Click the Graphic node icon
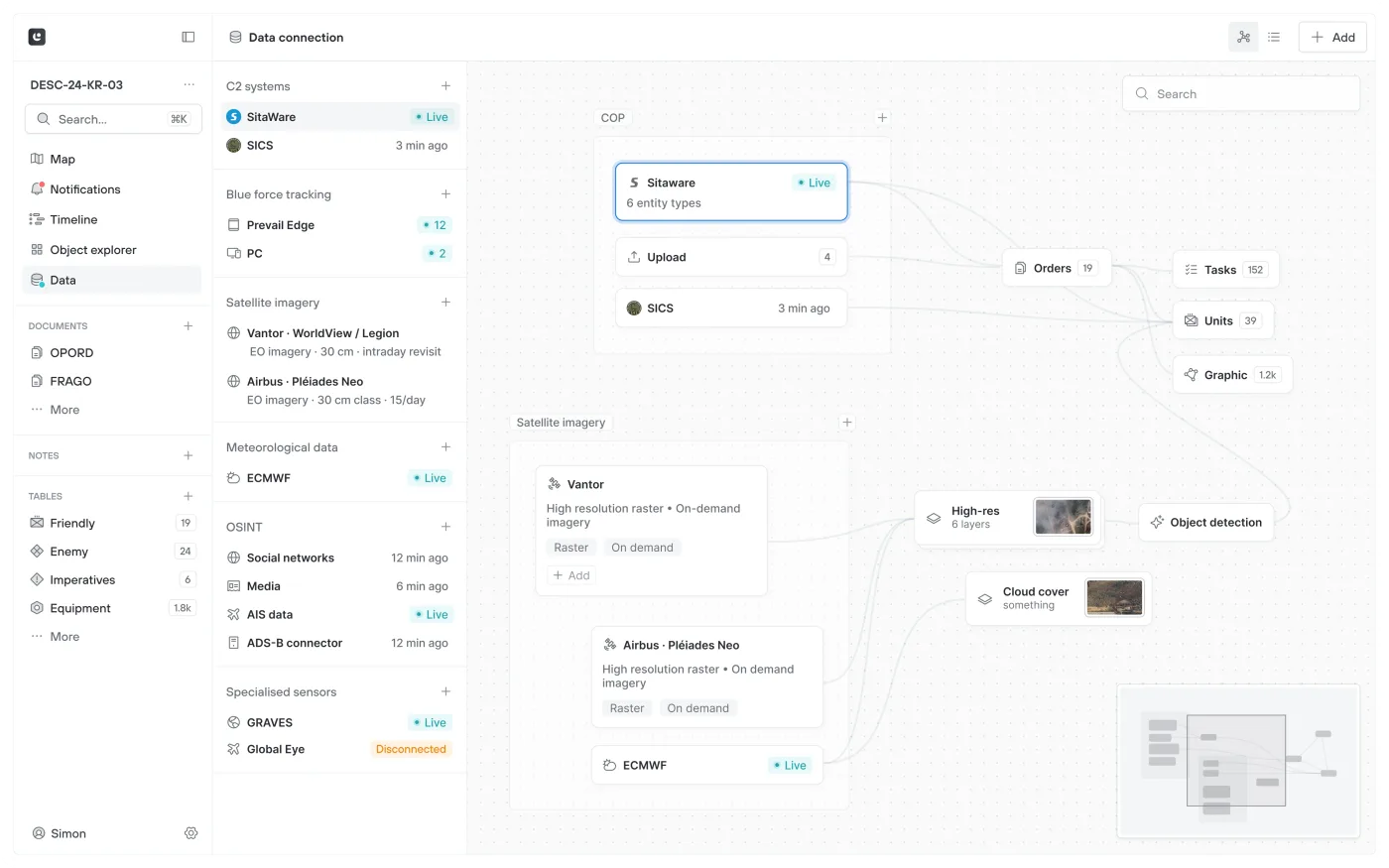1389x868 pixels. [x=1191, y=375]
